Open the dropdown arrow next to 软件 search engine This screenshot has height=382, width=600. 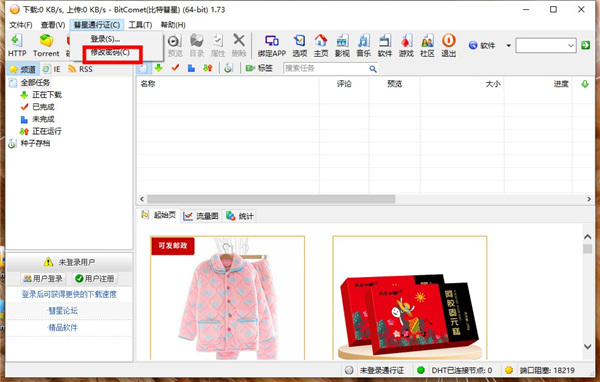508,46
